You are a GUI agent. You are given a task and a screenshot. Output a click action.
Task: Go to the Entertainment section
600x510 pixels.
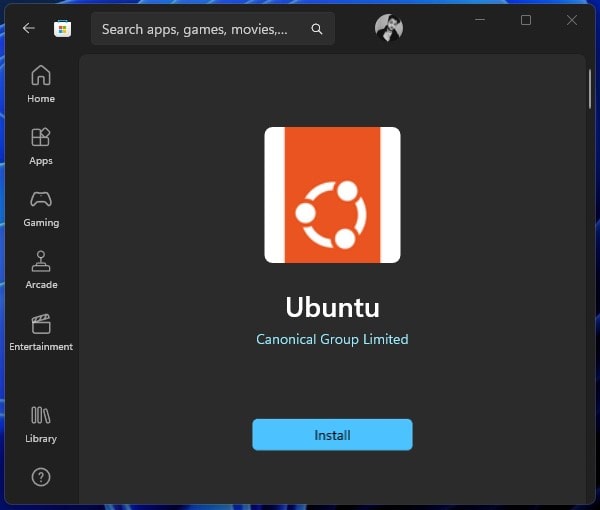click(x=41, y=332)
